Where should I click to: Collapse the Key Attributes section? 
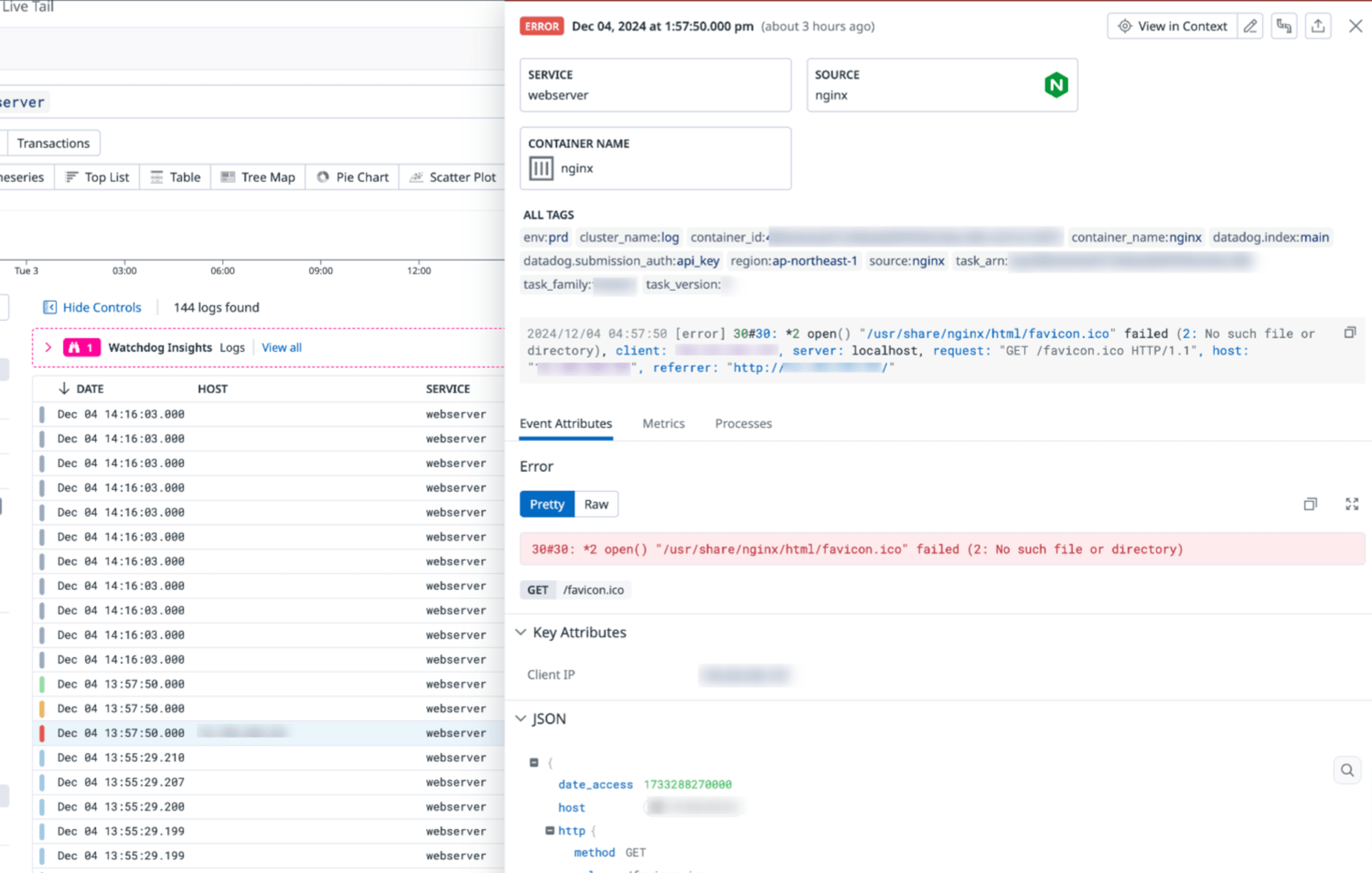tap(521, 632)
